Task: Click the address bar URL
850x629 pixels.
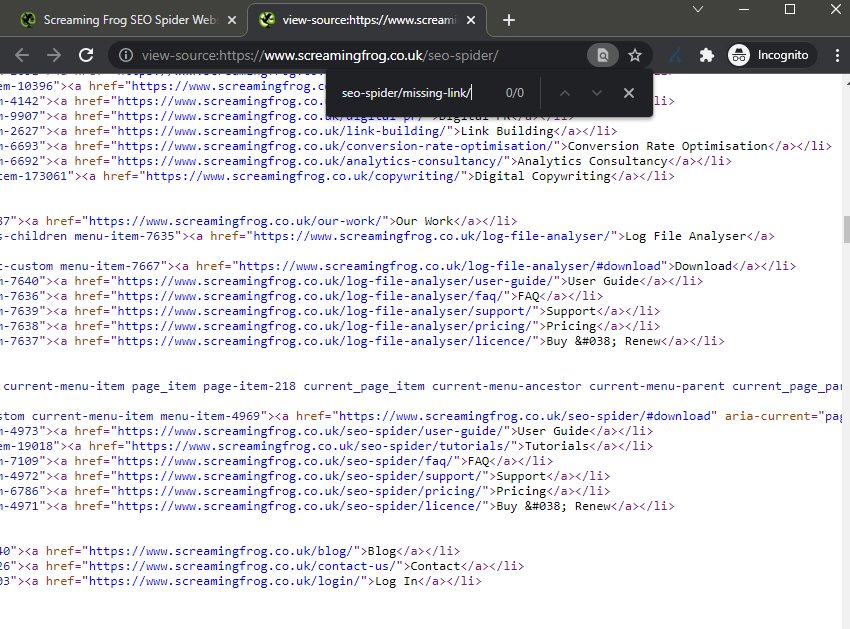Action: [x=320, y=55]
